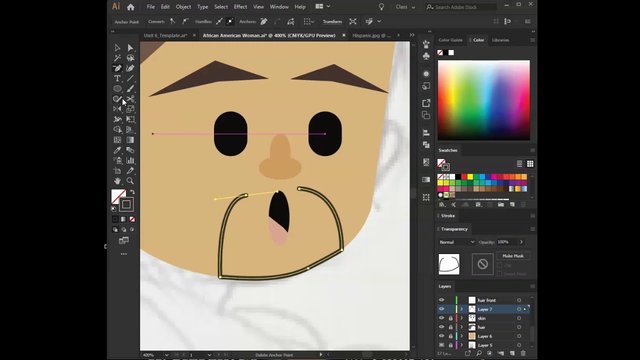Click the Isolate Selected Object icon
Viewport: 640px width, 360px height.
(353, 22)
